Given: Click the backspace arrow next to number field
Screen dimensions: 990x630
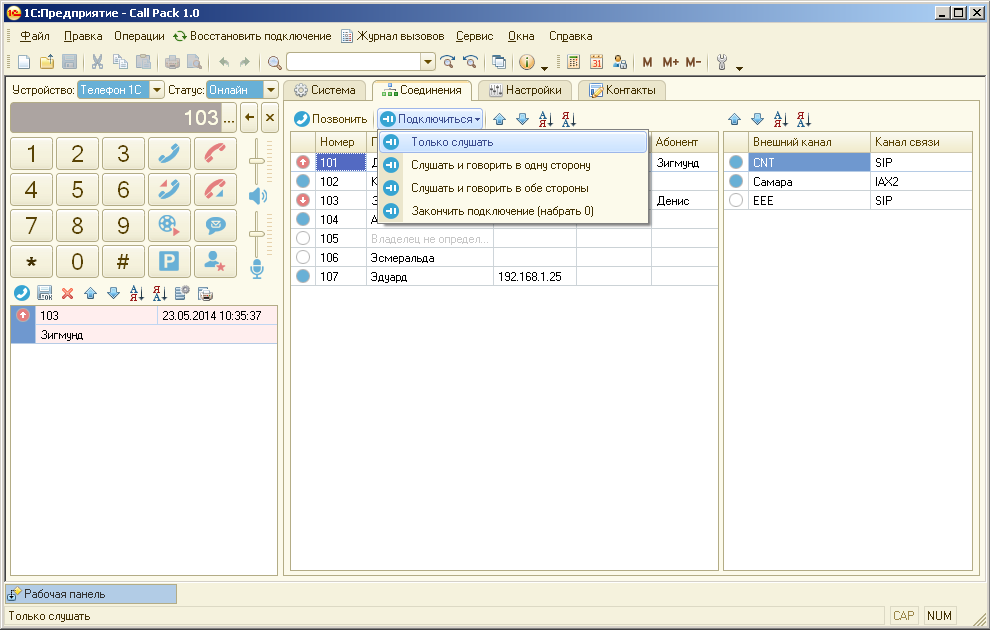Looking at the screenshot, I should tap(250, 118).
